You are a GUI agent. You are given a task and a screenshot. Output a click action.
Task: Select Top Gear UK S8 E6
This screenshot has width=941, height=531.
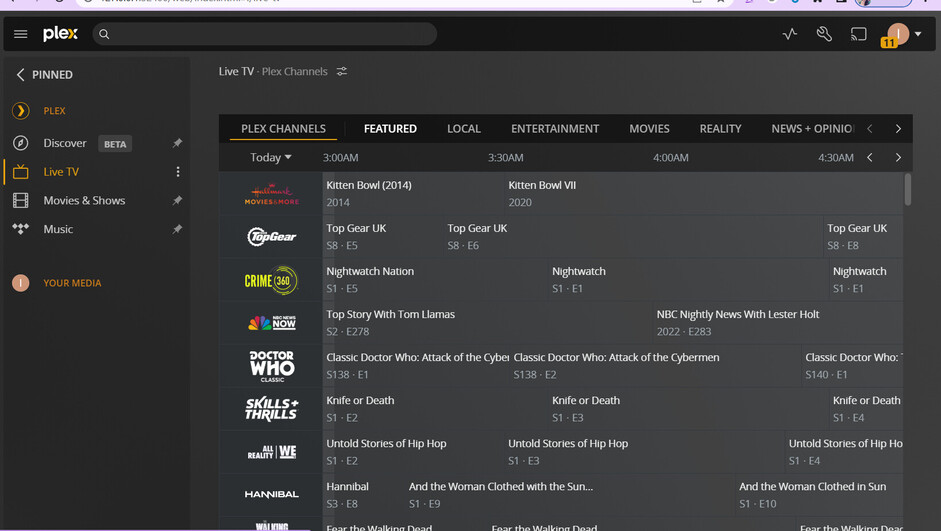(x=633, y=236)
